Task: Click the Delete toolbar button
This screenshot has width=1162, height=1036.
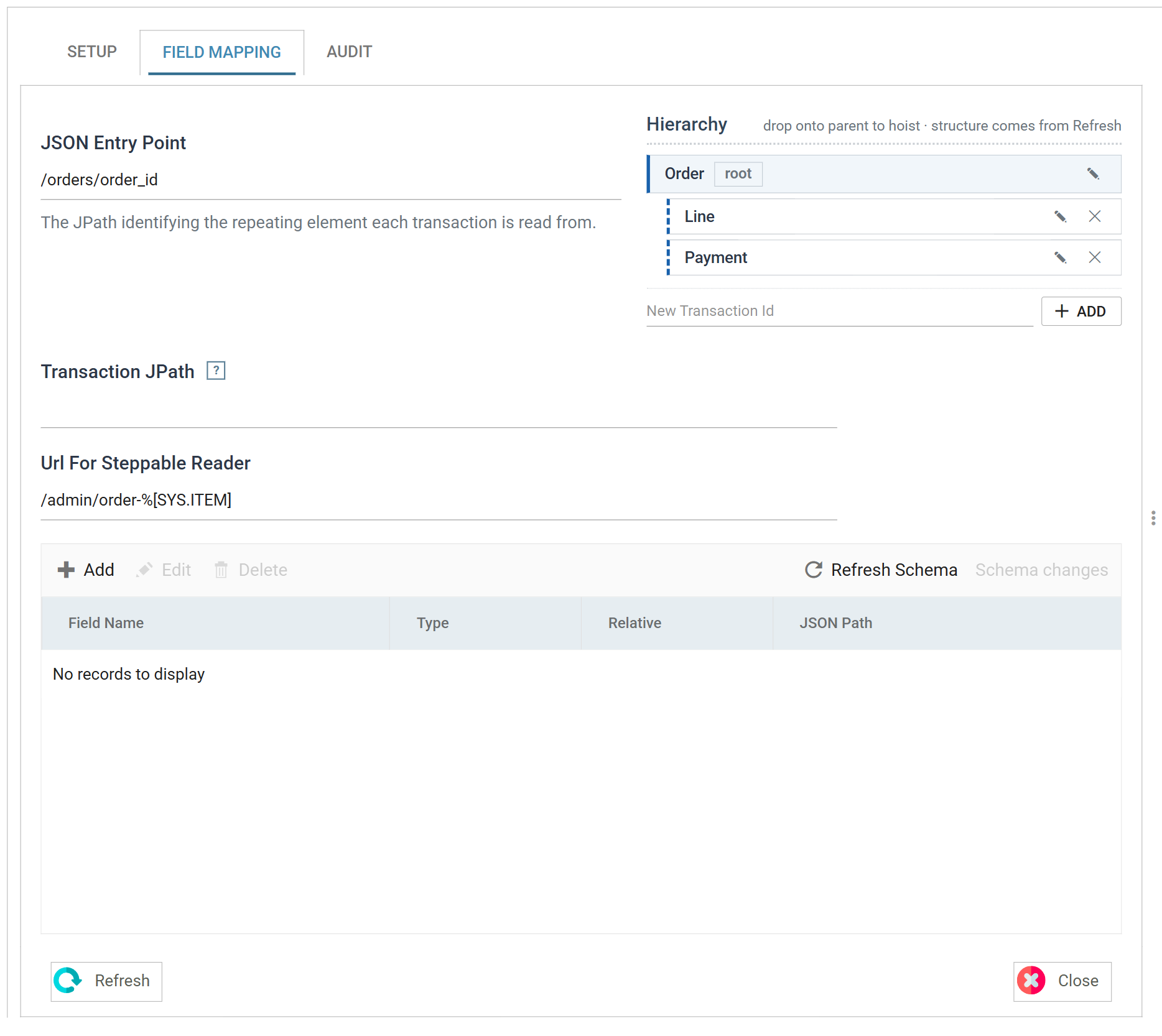Action: coord(251,570)
